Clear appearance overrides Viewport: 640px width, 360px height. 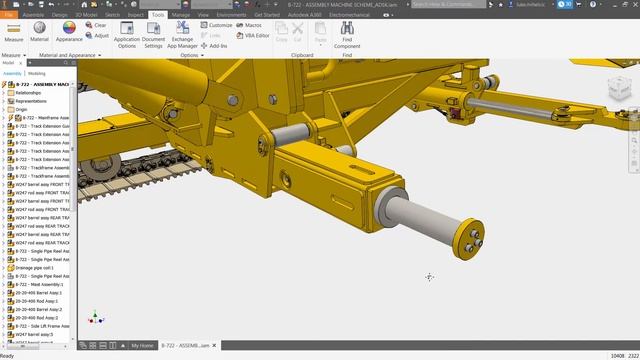(96, 25)
